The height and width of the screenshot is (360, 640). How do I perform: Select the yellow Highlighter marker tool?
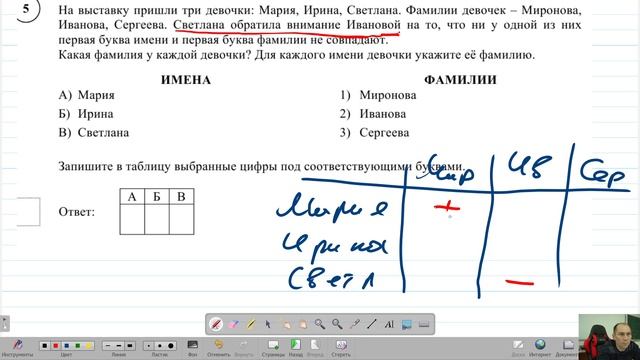pyautogui.click(x=251, y=324)
